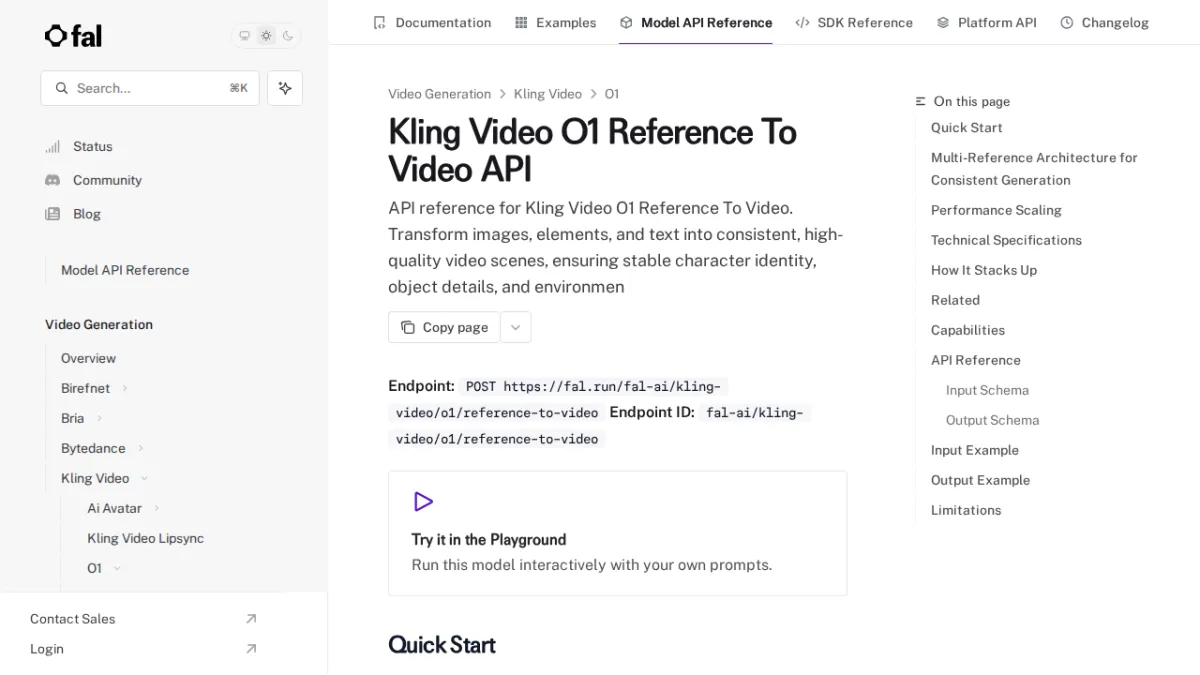Select Model API Reference tab
This screenshot has width=1200, height=675.
tap(696, 22)
